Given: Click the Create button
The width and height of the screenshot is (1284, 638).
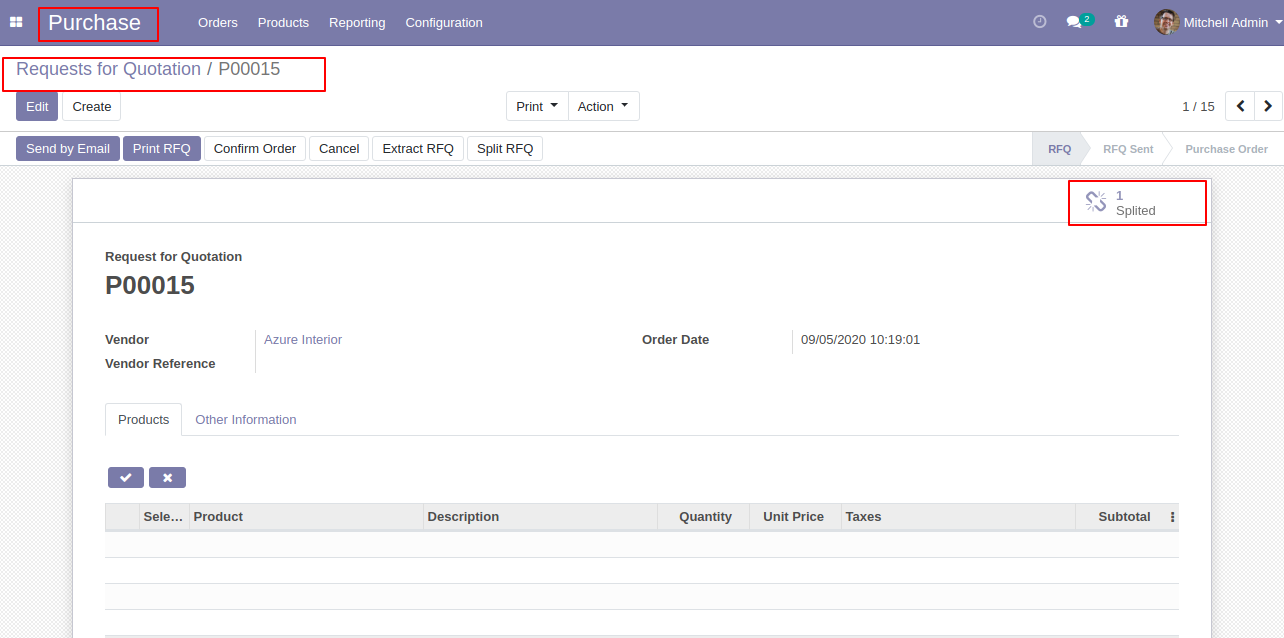Looking at the screenshot, I should click(x=92, y=106).
